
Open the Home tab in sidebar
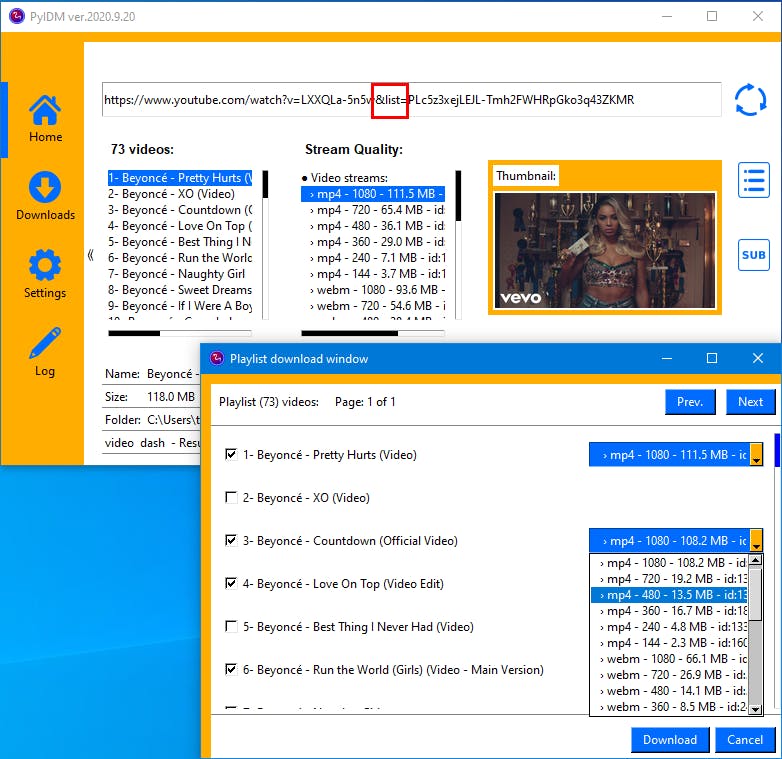click(x=45, y=119)
